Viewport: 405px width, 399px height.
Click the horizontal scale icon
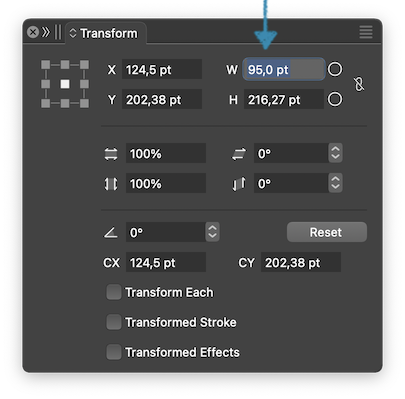[x=111, y=154]
